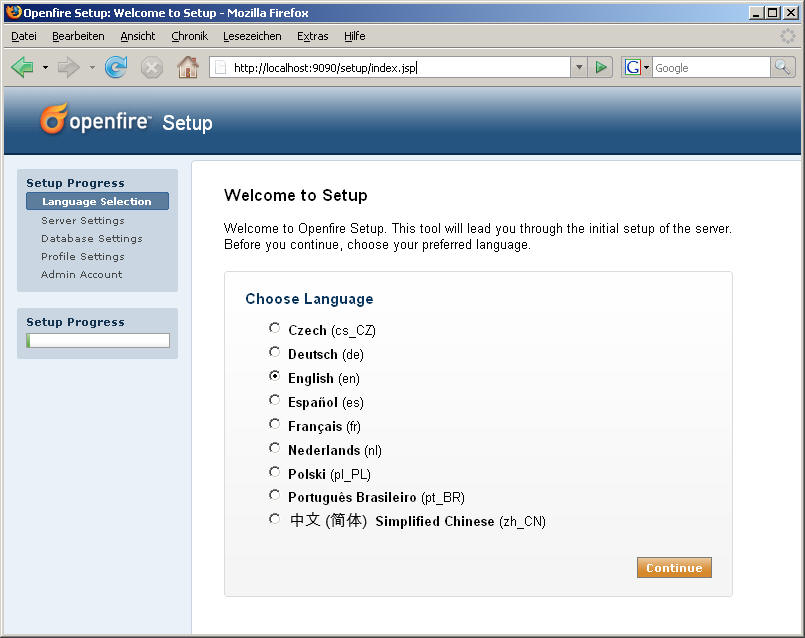Click the search magnifier icon
The height and width of the screenshot is (638, 805).
(x=783, y=68)
